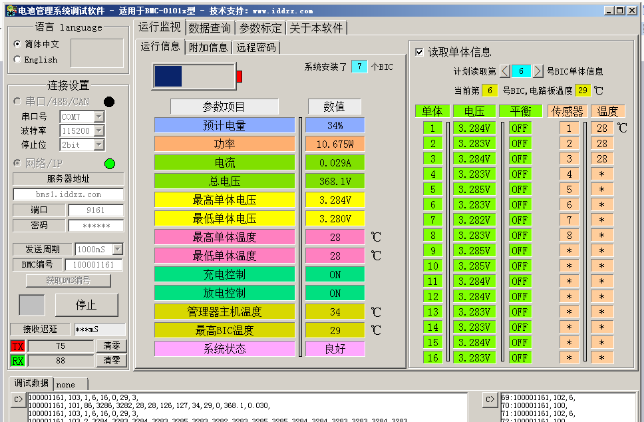644x422 pixels.
Task: Click the c> button of right debug log
Action: coord(490,399)
